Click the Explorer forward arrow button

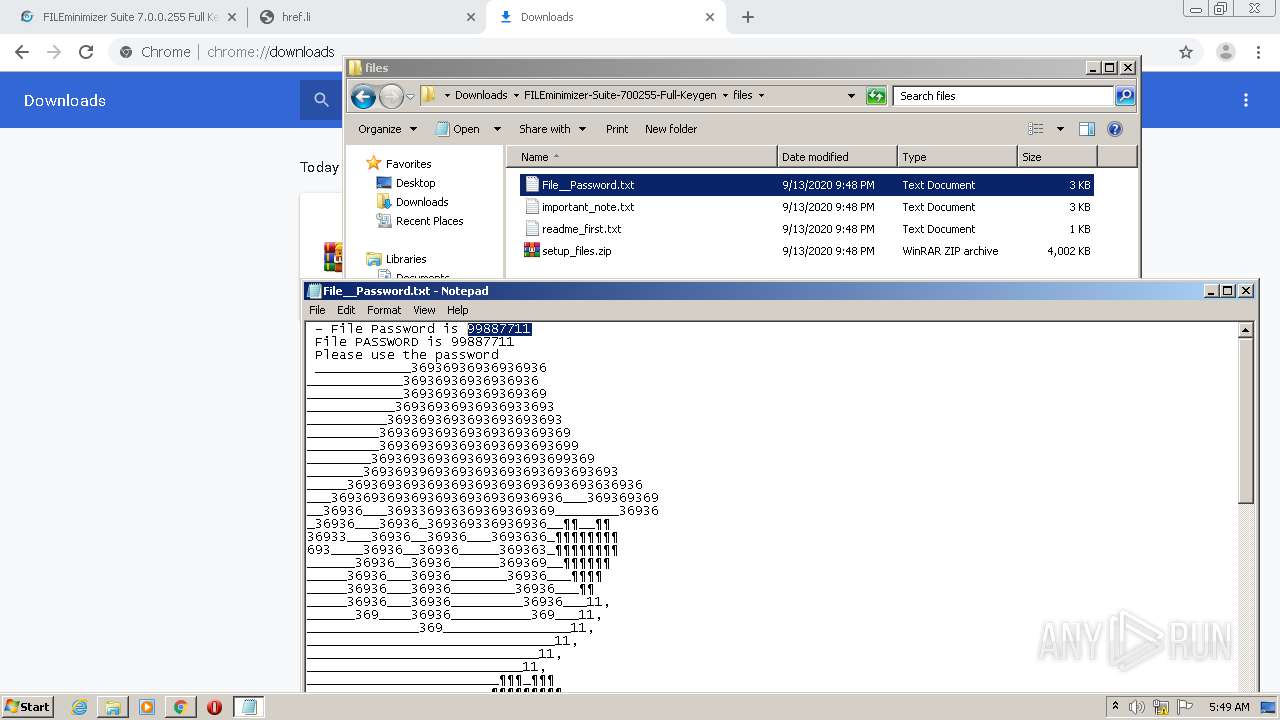(x=391, y=96)
